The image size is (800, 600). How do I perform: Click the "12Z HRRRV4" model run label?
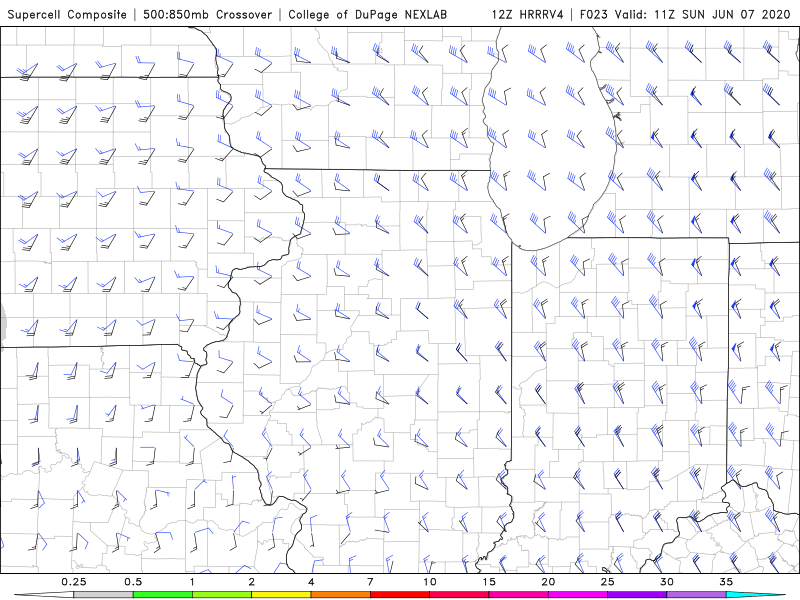point(528,14)
